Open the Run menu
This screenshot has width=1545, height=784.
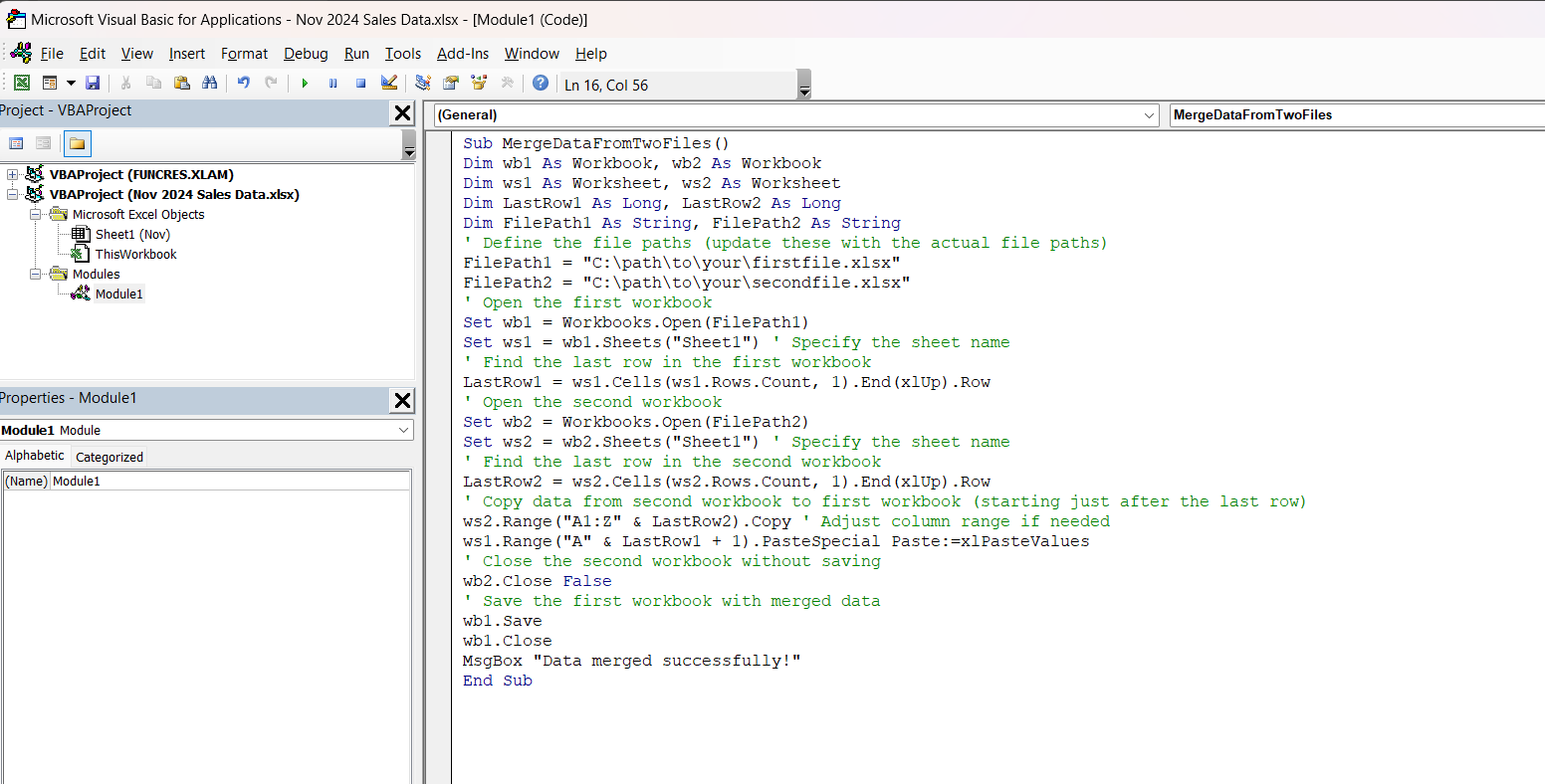(x=356, y=54)
